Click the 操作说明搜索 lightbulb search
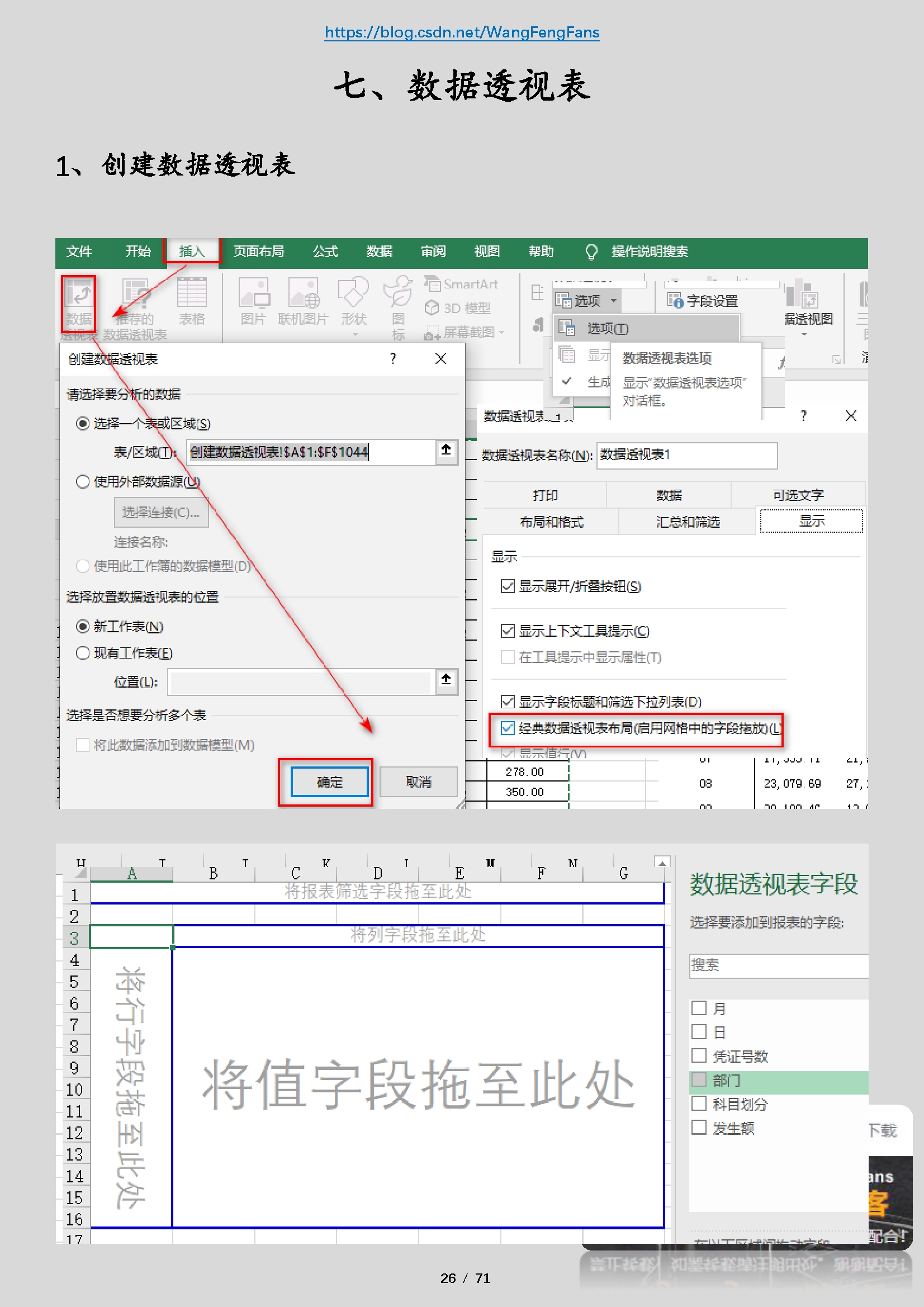Screen dimensions: 924x1307 point(637,252)
